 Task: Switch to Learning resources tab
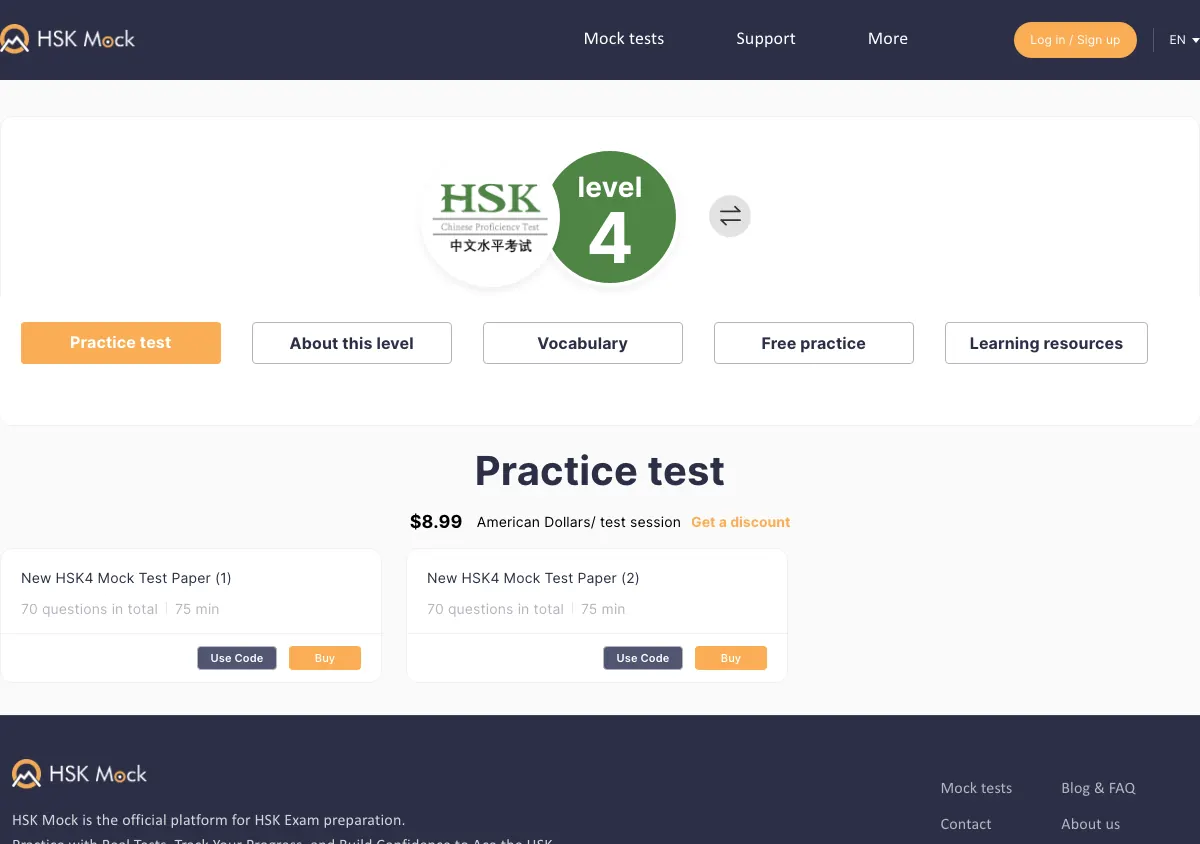[1046, 343]
